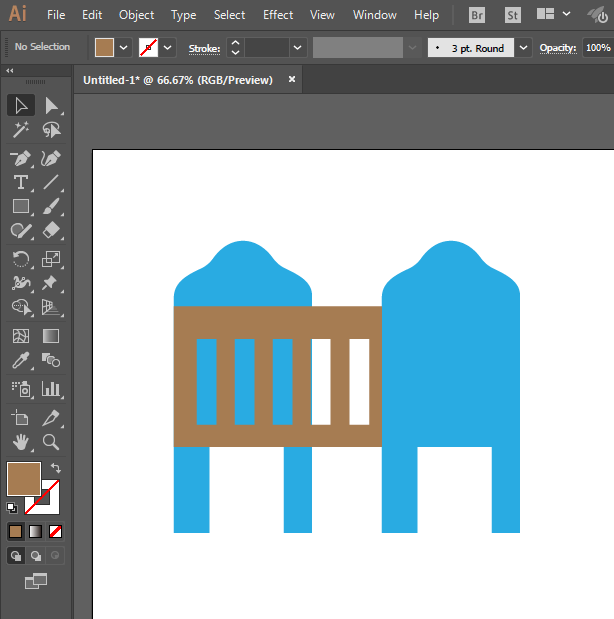This screenshot has height=619, width=614.
Task: Open Adobe Bridge with Br button
Action: 478,15
